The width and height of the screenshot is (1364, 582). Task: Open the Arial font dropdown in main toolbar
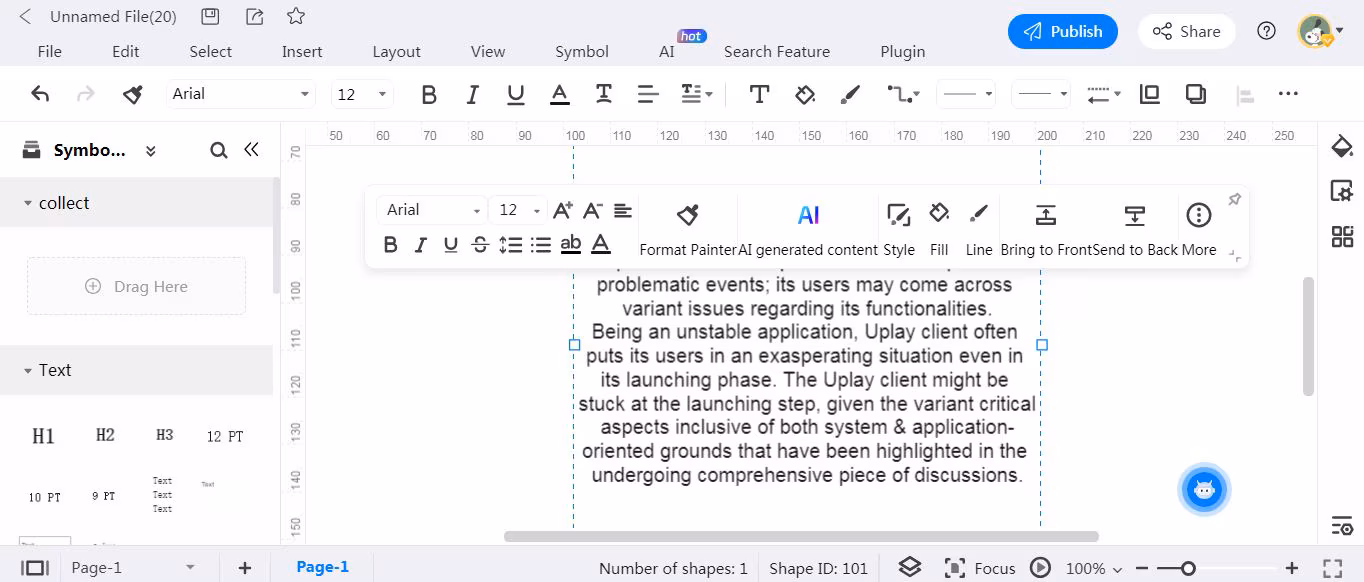(240, 94)
